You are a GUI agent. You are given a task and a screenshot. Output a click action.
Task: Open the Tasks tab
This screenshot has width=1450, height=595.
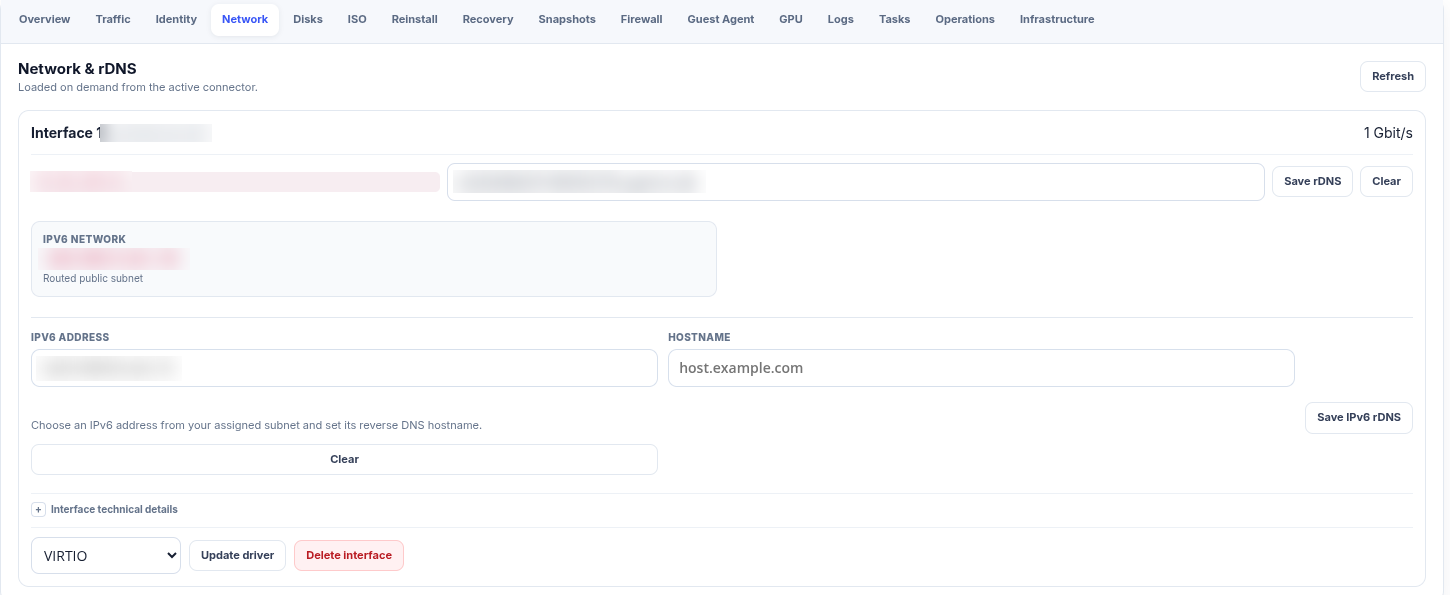coord(895,19)
